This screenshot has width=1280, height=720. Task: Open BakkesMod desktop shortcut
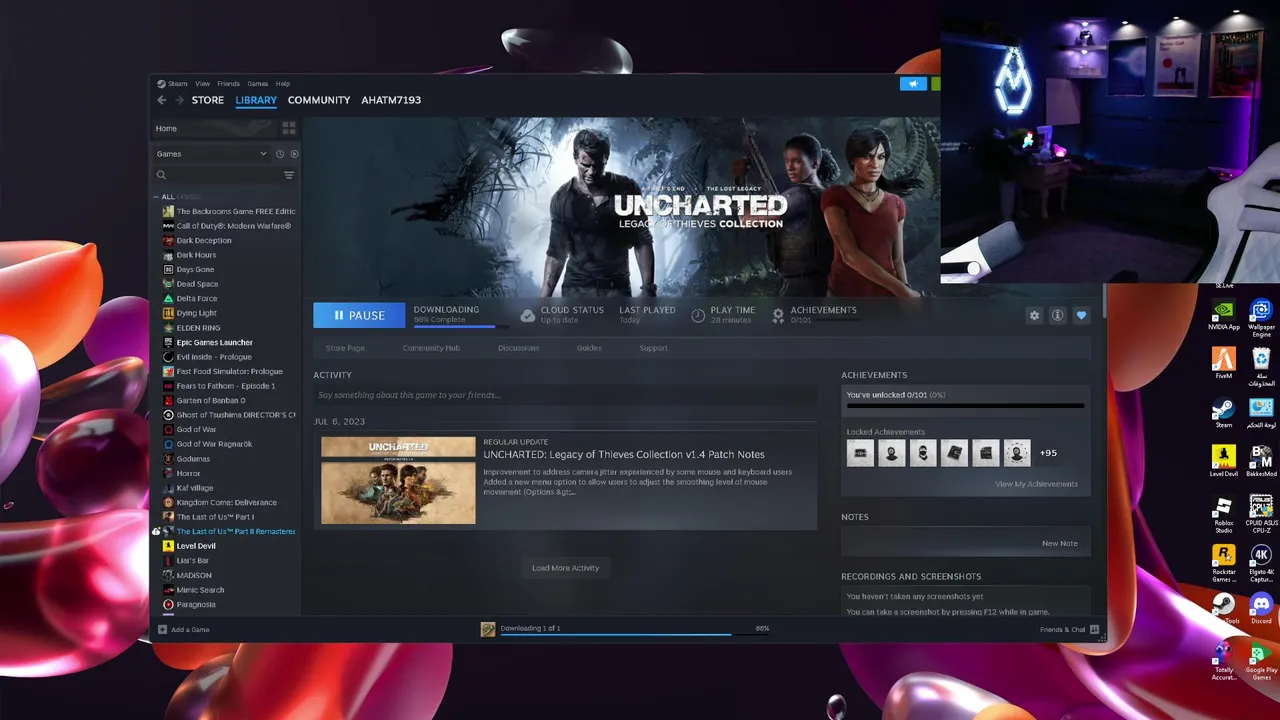[1261, 460]
